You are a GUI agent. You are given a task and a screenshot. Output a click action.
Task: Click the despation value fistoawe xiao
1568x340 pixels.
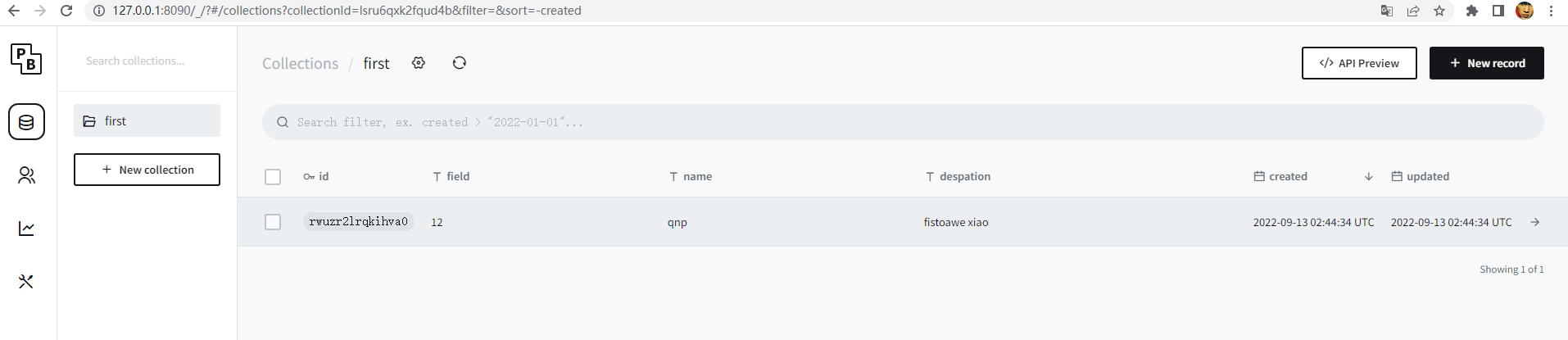956,222
